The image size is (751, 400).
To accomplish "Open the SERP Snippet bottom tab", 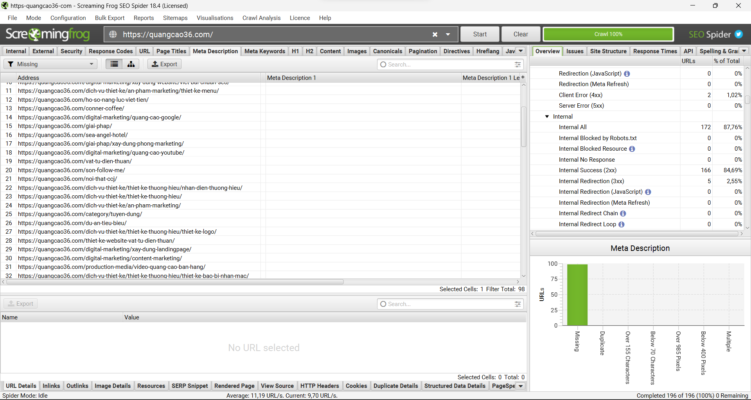I will (x=188, y=385).
